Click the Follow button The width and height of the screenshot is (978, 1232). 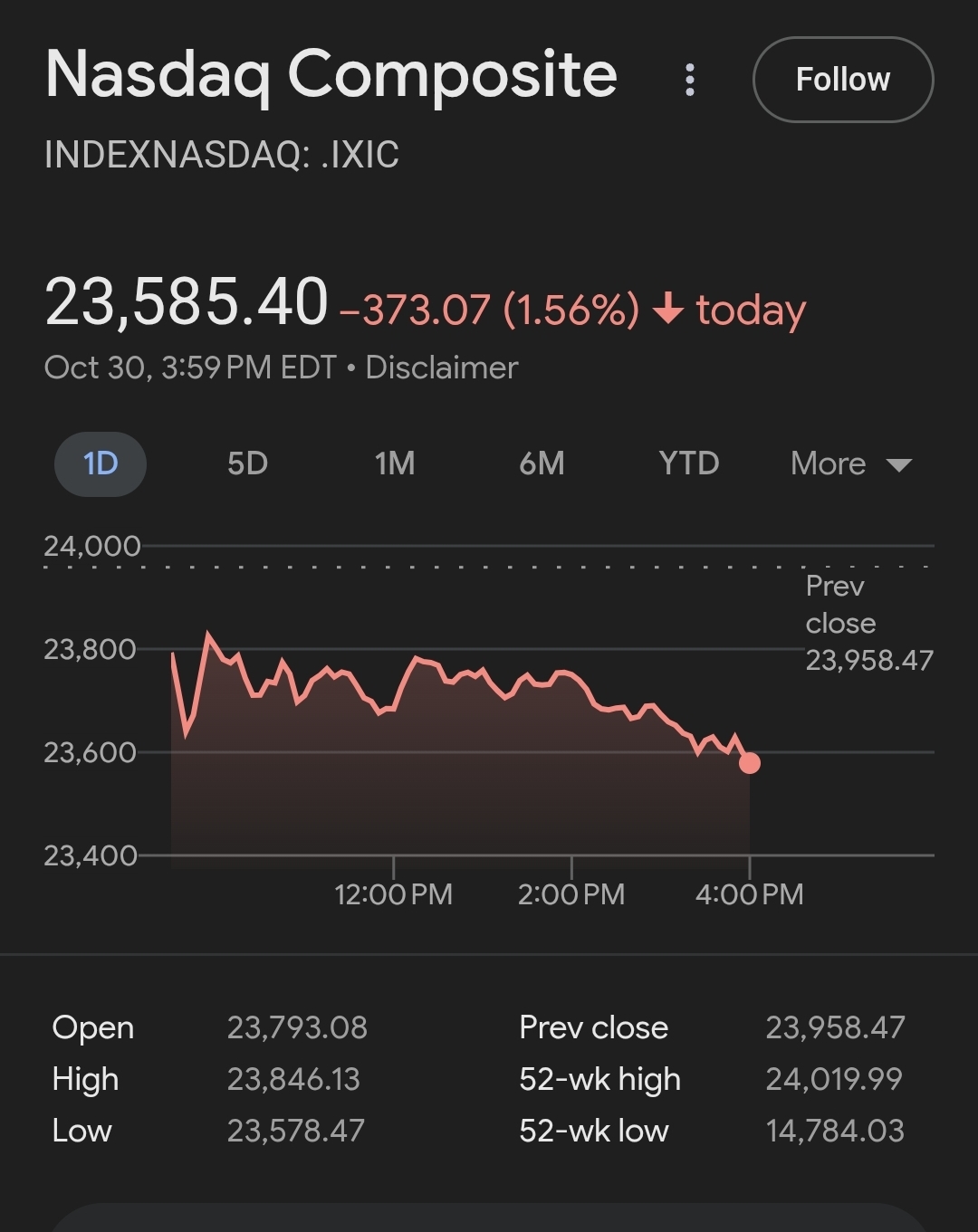point(842,80)
